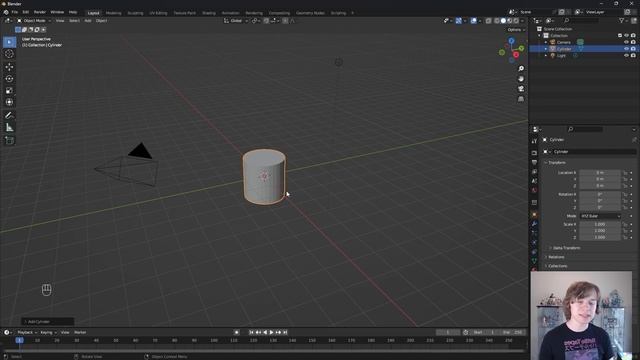Viewport: 640px width, 360px height.
Task: Open the Output properties tab
Action: point(534,162)
